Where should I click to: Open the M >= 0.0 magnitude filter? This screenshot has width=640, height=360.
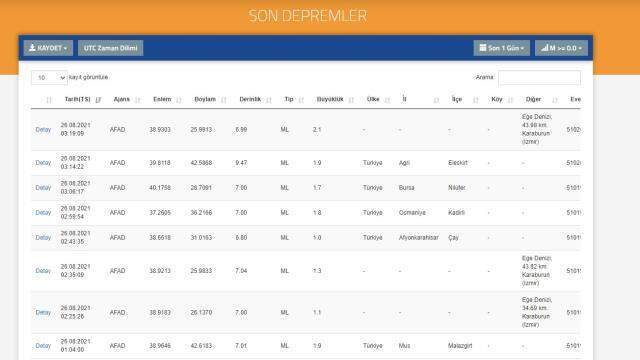(x=561, y=48)
